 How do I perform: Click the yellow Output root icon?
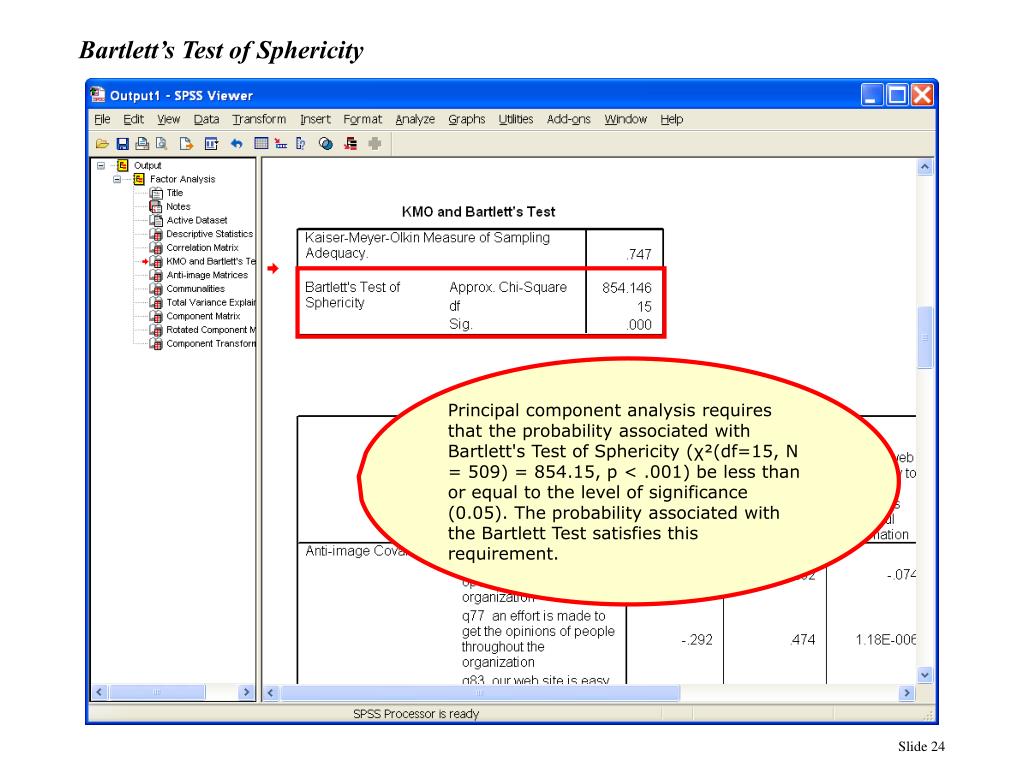tap(123, 165)
